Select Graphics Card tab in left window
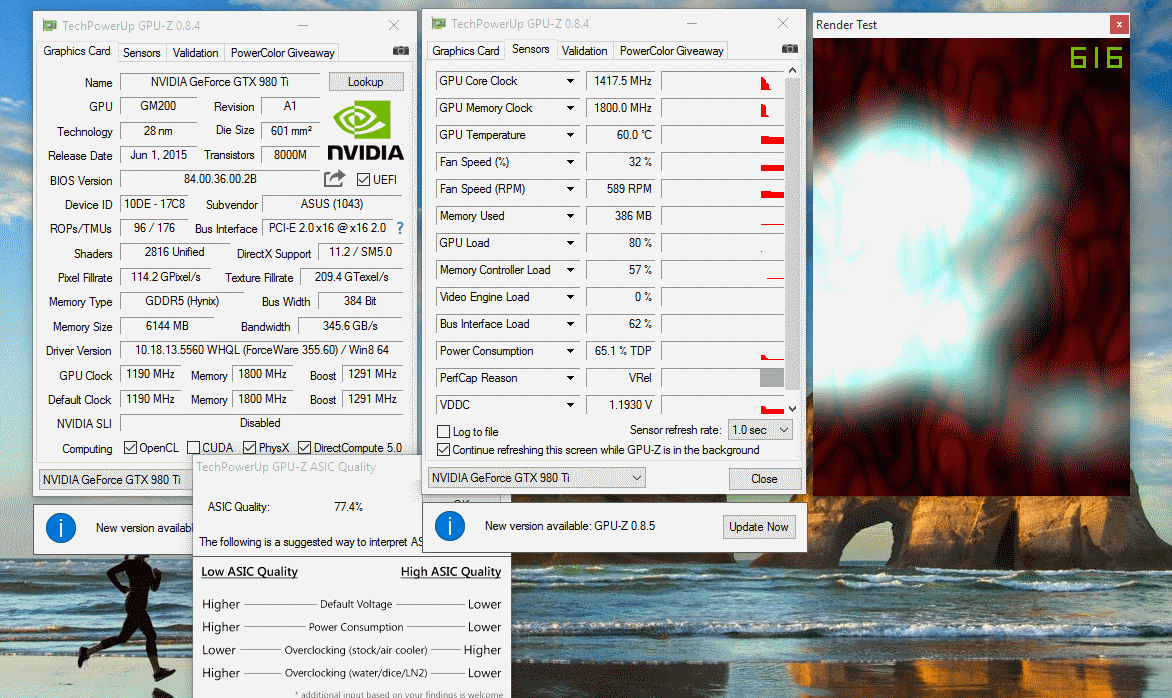The width and height of the screenshot is (1172, 698). [76, 51]
